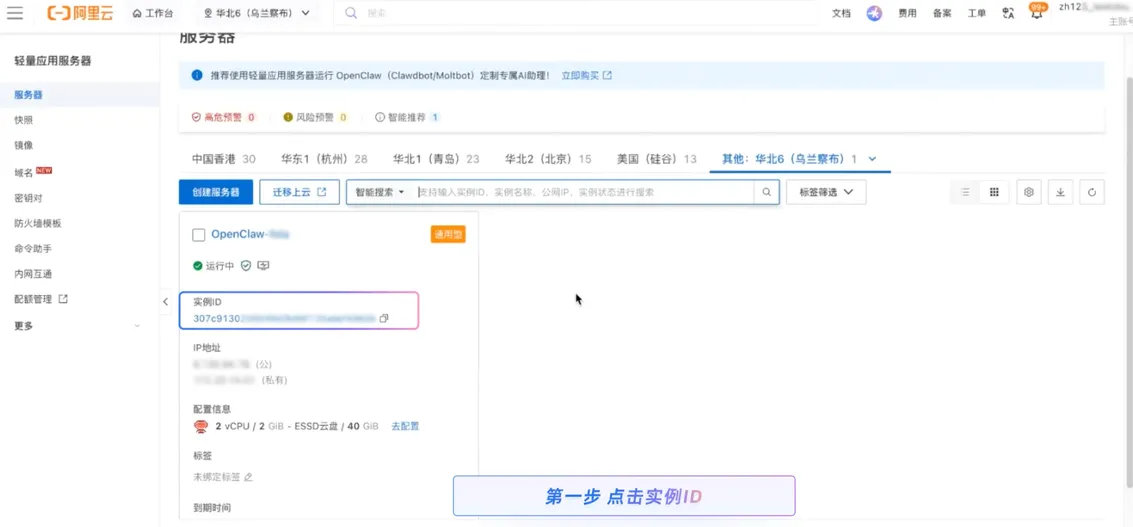Click the 运行中 status text

220,266
